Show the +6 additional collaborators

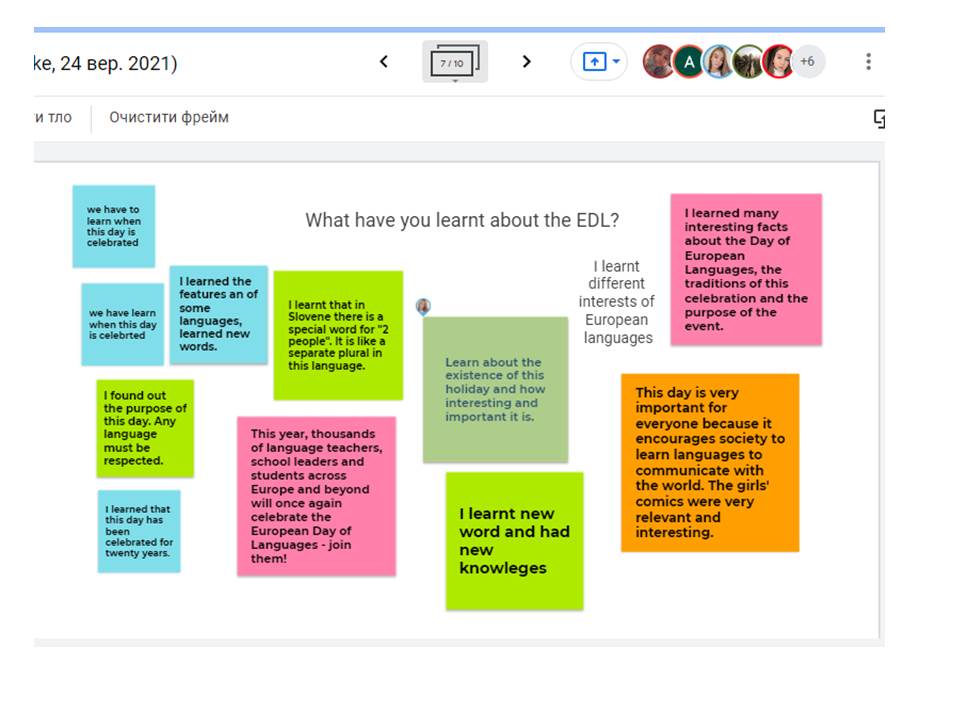coord(807,62)
